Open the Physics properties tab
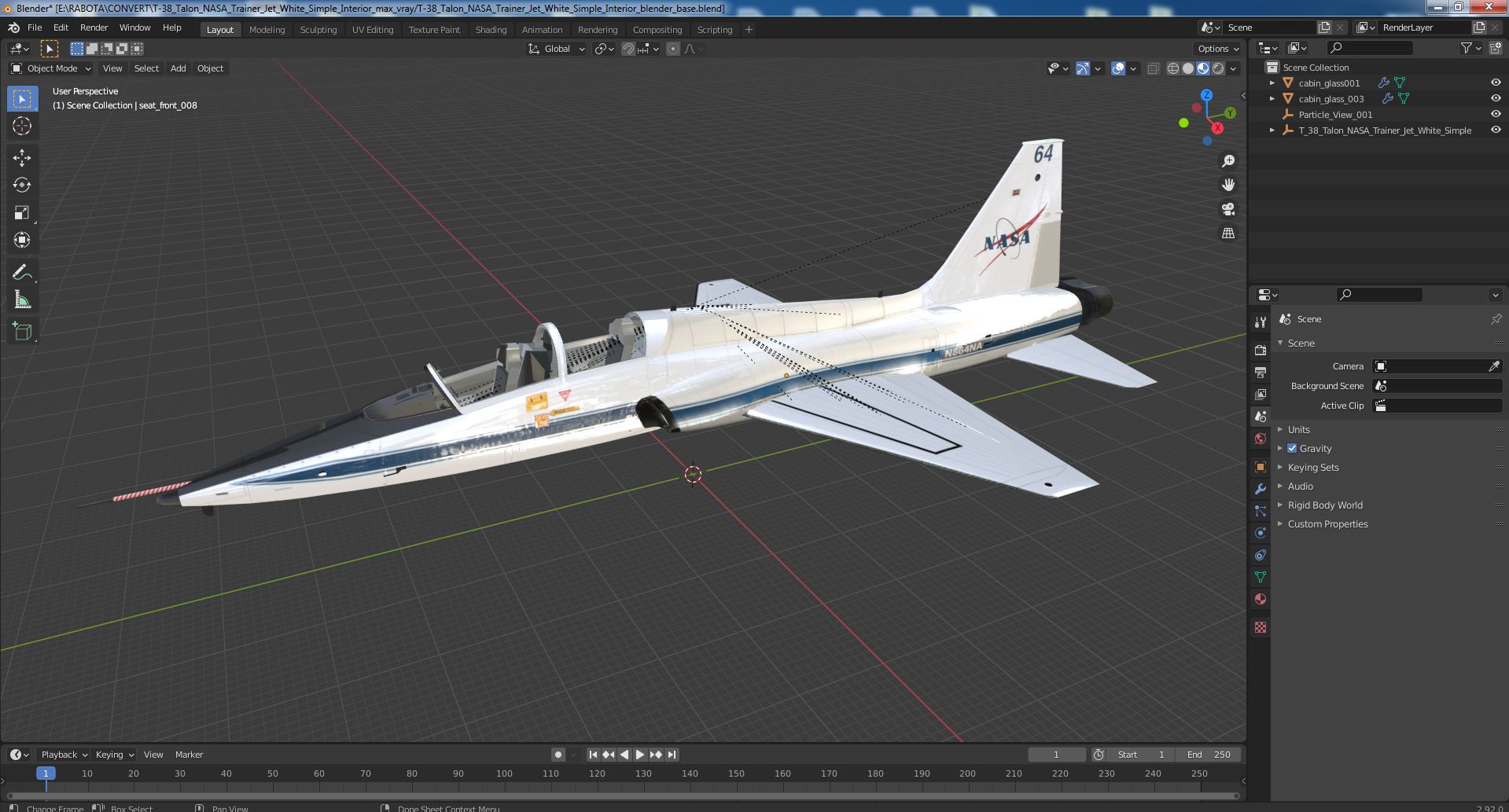This screenshot has height=812, width=1509. [1261, 533]
